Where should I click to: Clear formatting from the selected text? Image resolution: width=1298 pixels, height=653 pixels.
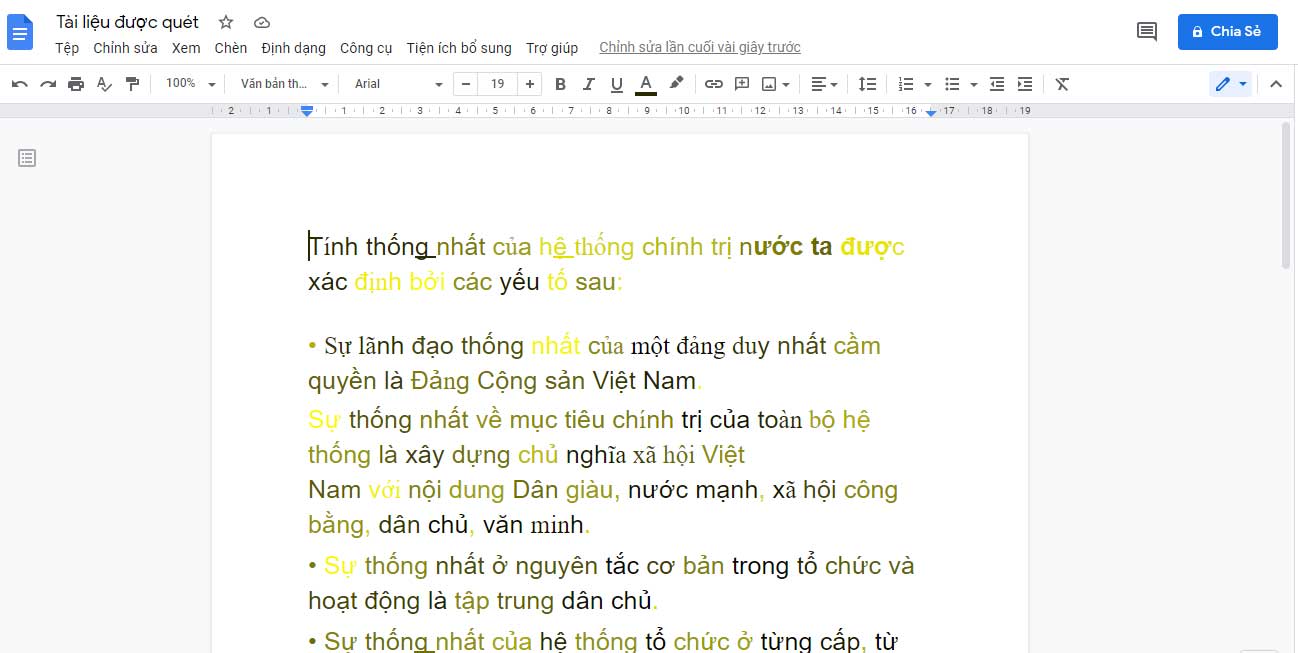(x=1062, y=84)
